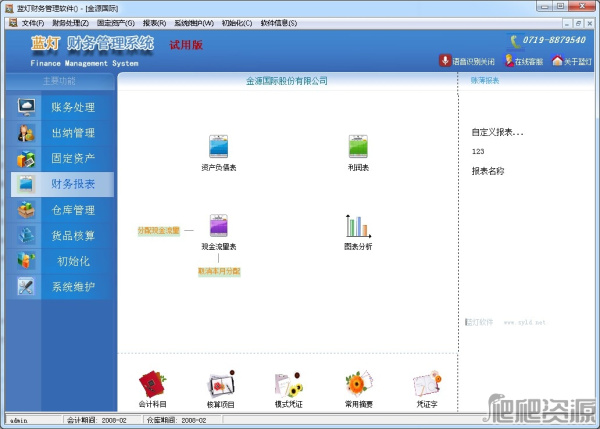The image size is (600, 429).
Task: Open the 初始化(C) menu
Action: click(x=237, y=23)
